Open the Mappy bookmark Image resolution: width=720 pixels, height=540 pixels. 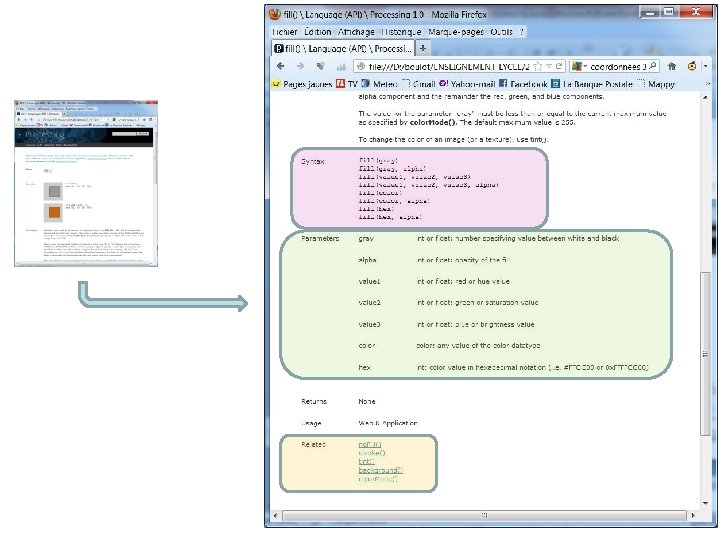(x=656, y=84)
